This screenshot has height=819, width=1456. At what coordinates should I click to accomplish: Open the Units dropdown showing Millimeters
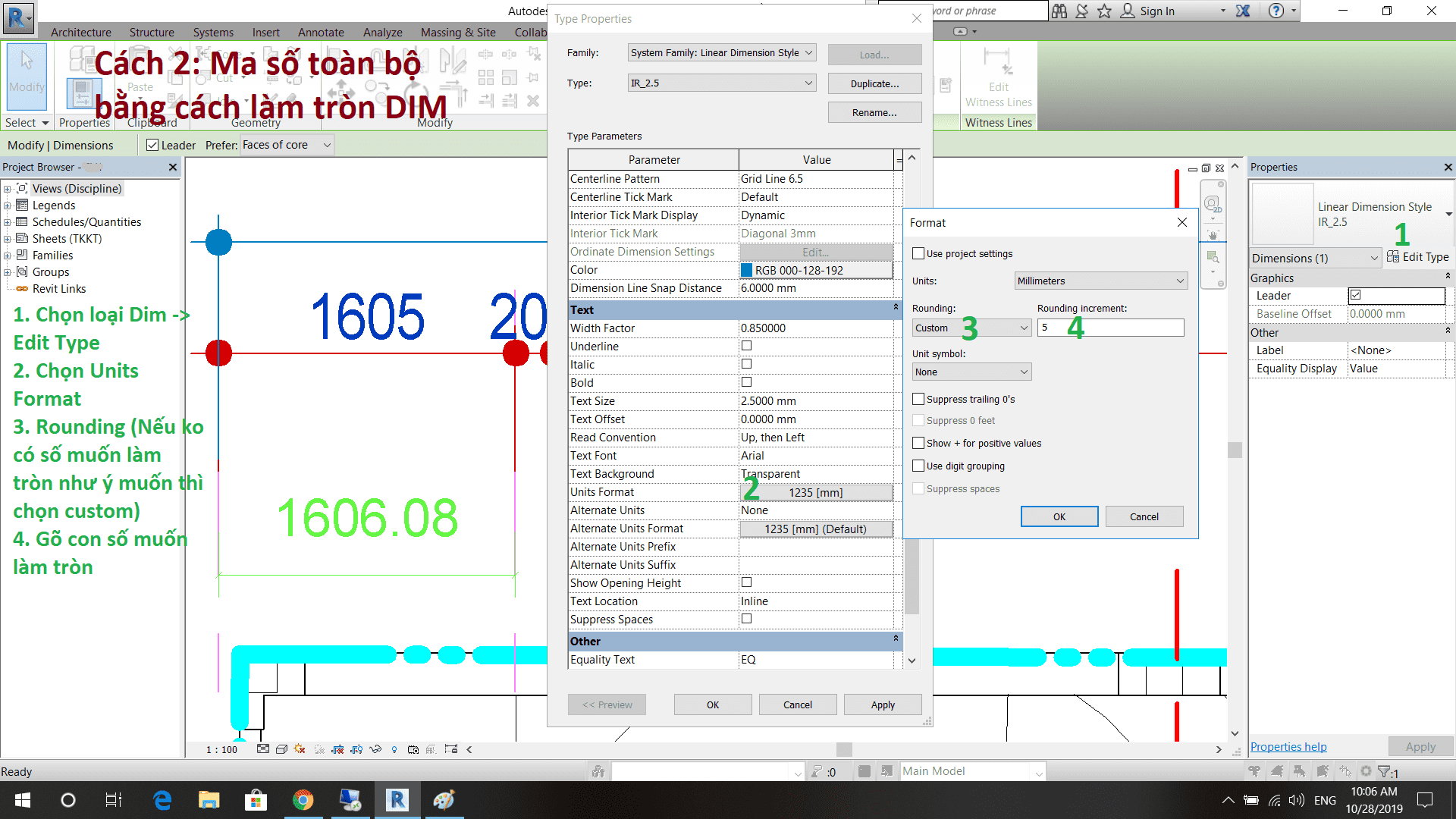click(1100, 281)
